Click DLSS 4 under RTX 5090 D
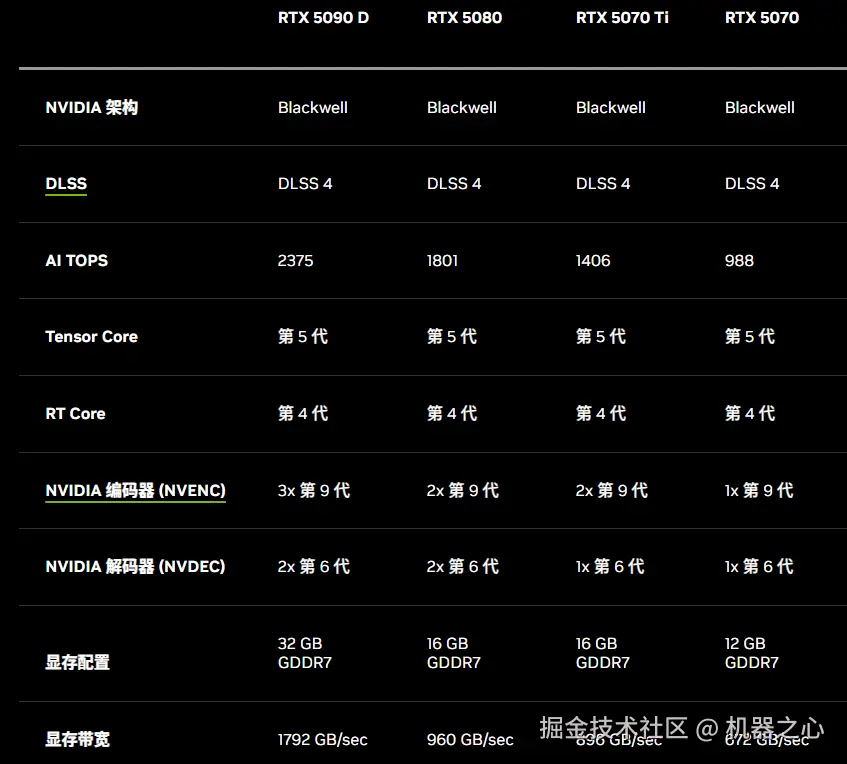This screenshot has height=764, width=847. click(305, 184)
